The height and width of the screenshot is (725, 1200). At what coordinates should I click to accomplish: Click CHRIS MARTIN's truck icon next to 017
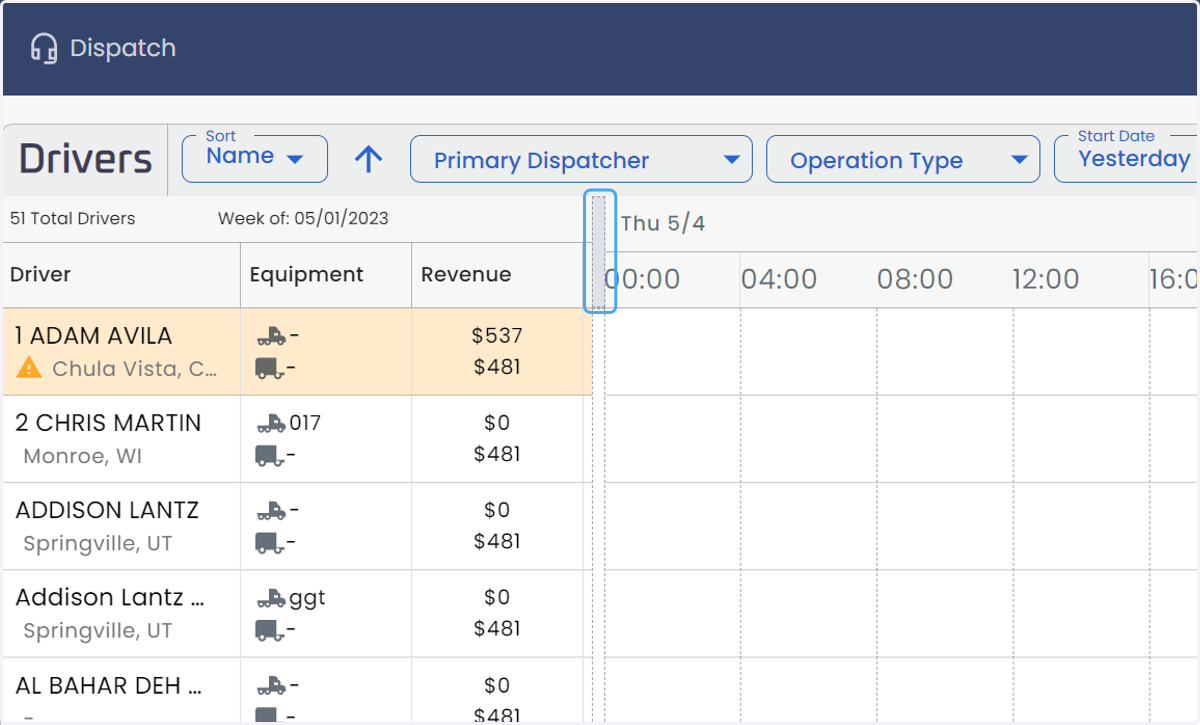[x=271, y=423]
